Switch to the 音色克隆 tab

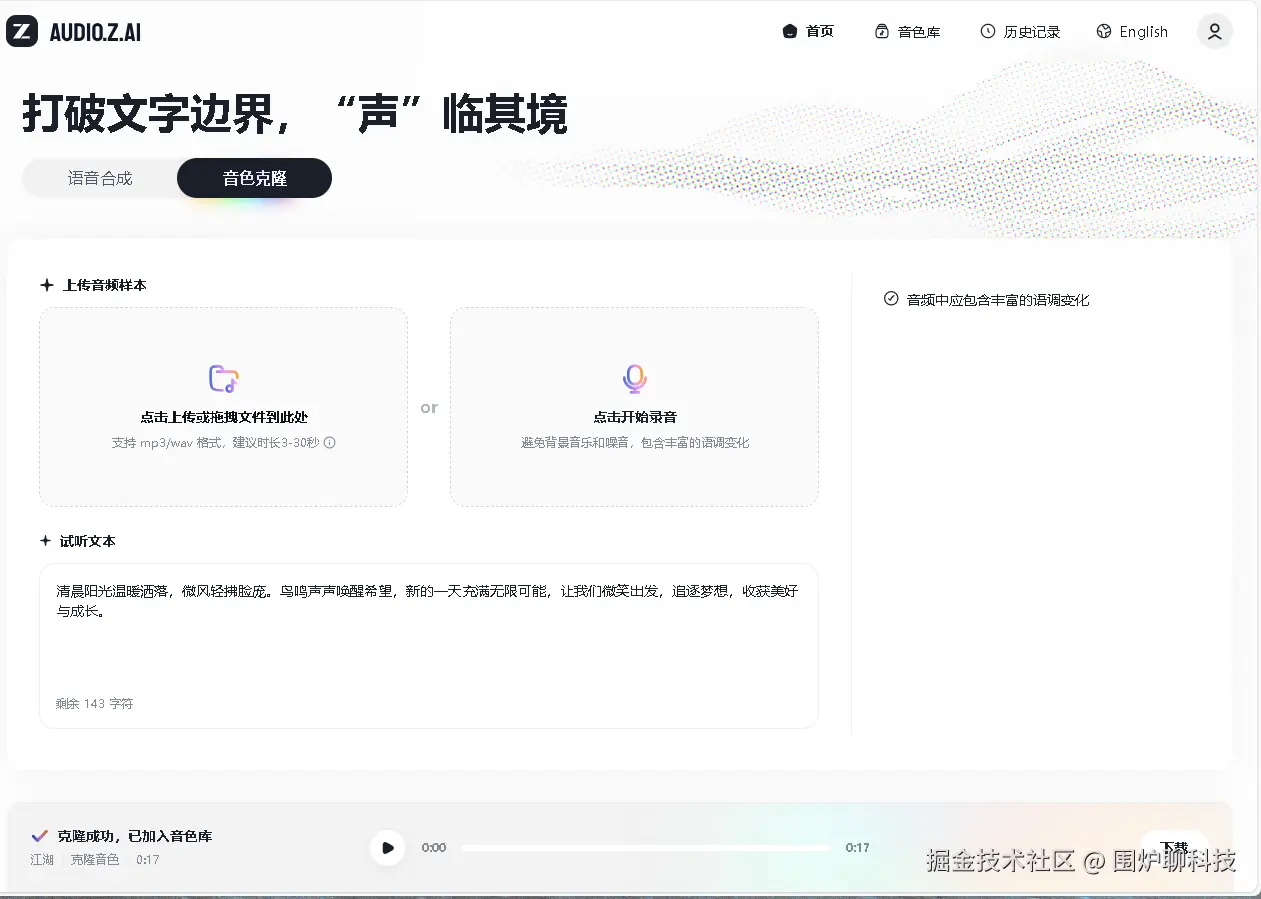[x=254, y=177]
